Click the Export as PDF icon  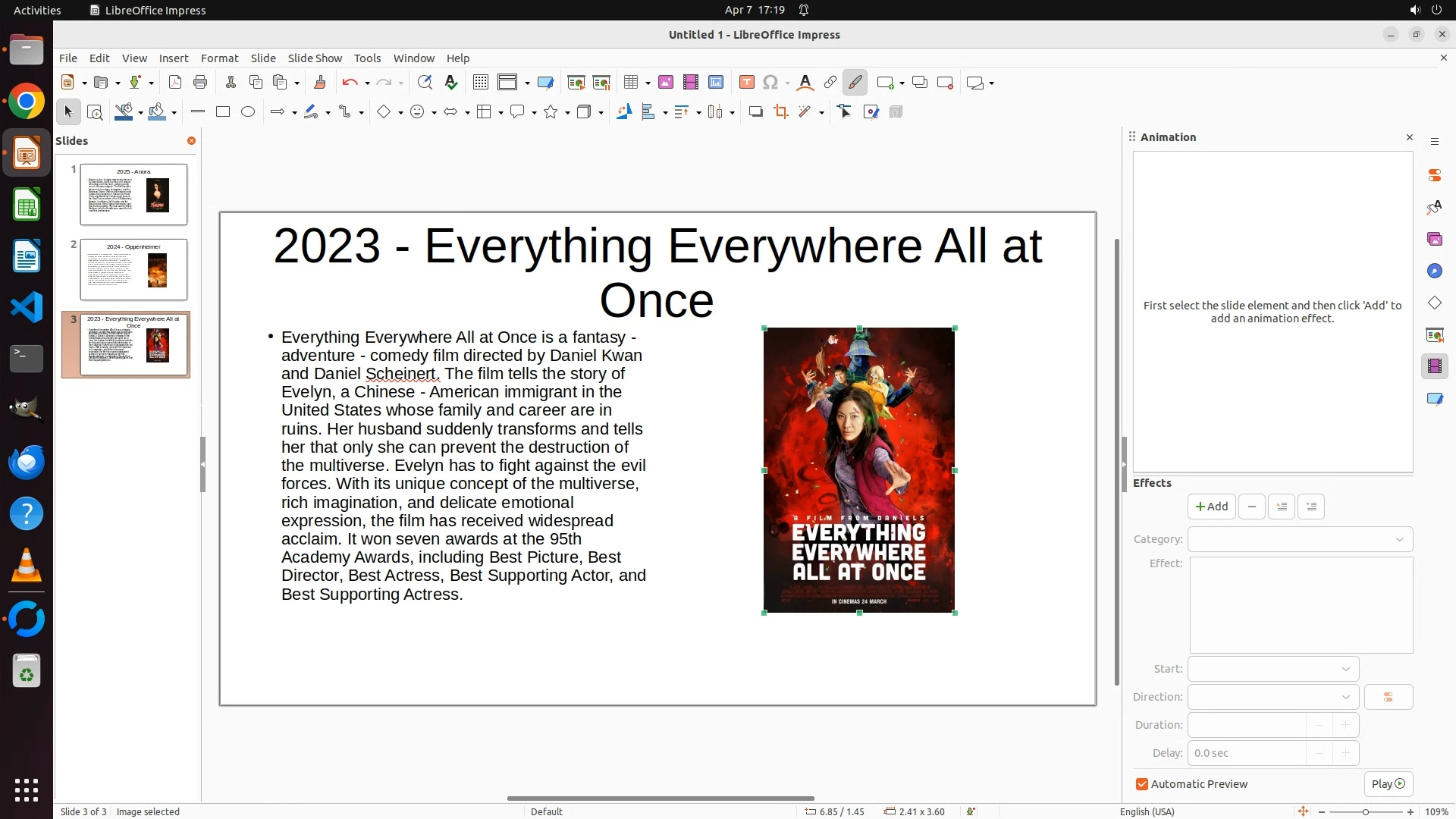tap(175, 83)
